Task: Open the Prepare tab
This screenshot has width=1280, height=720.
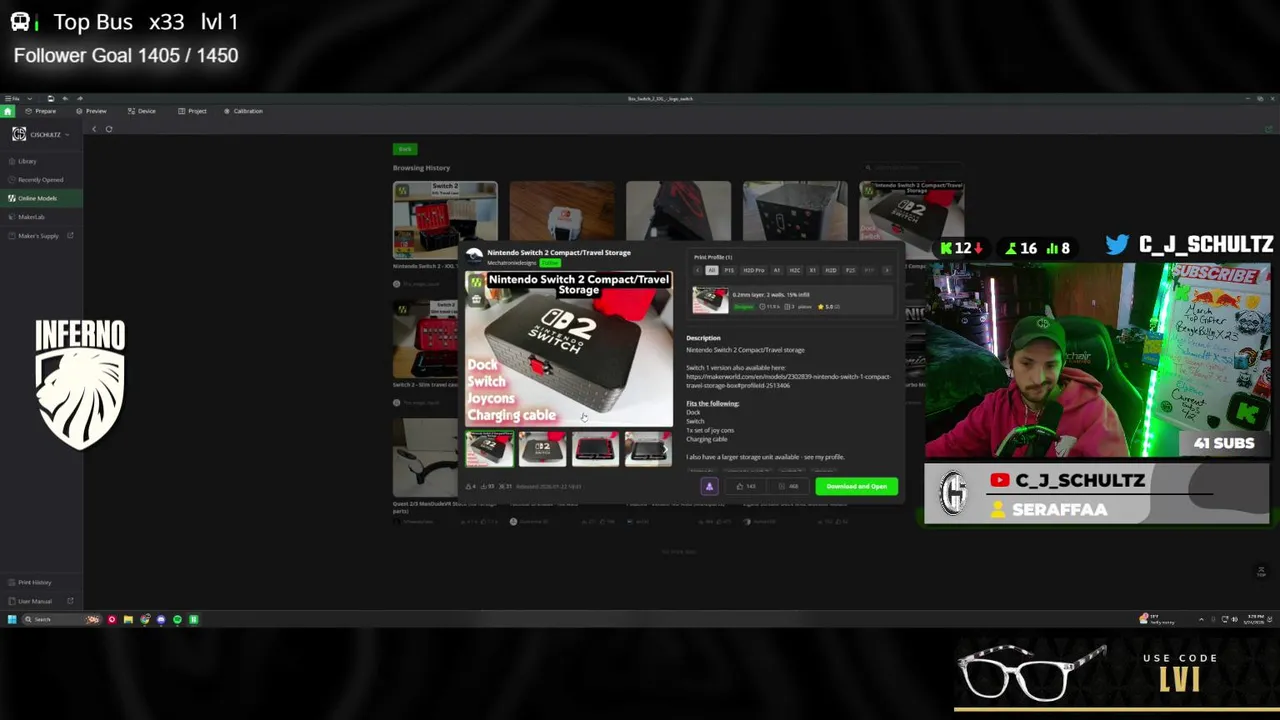Action: pos(41,111)
